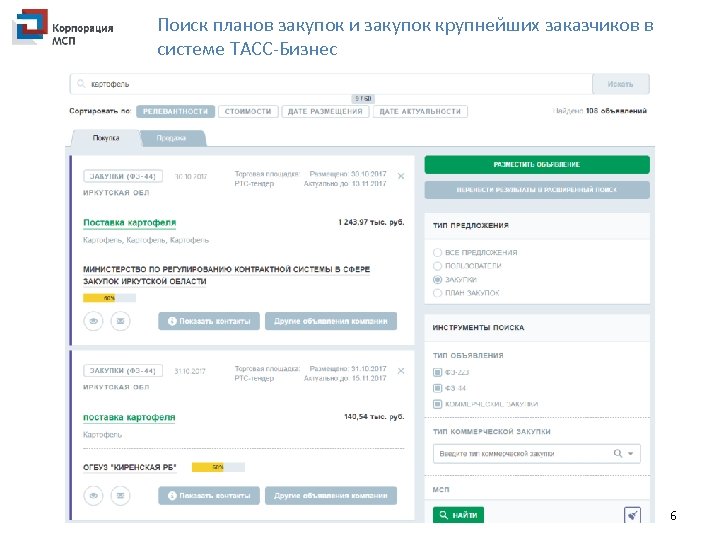
Task: Sort results by ДАТЕ РАЗМЕЩЕНИЯ
Action: coord(325,112)
